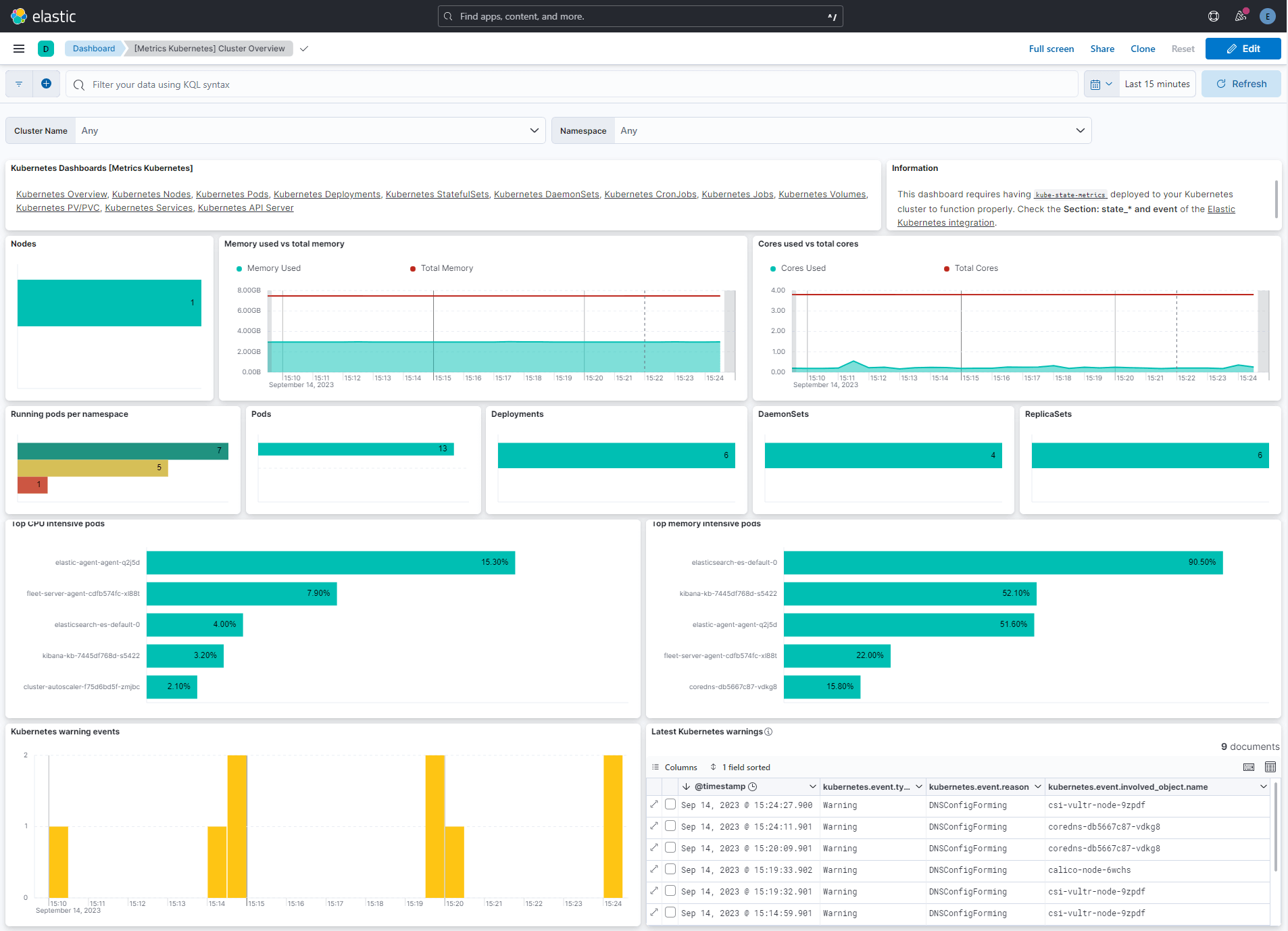Toggle Cores Used legend series
The width and height of the screenshot is (1288, 931).
[x=797, y=268]
